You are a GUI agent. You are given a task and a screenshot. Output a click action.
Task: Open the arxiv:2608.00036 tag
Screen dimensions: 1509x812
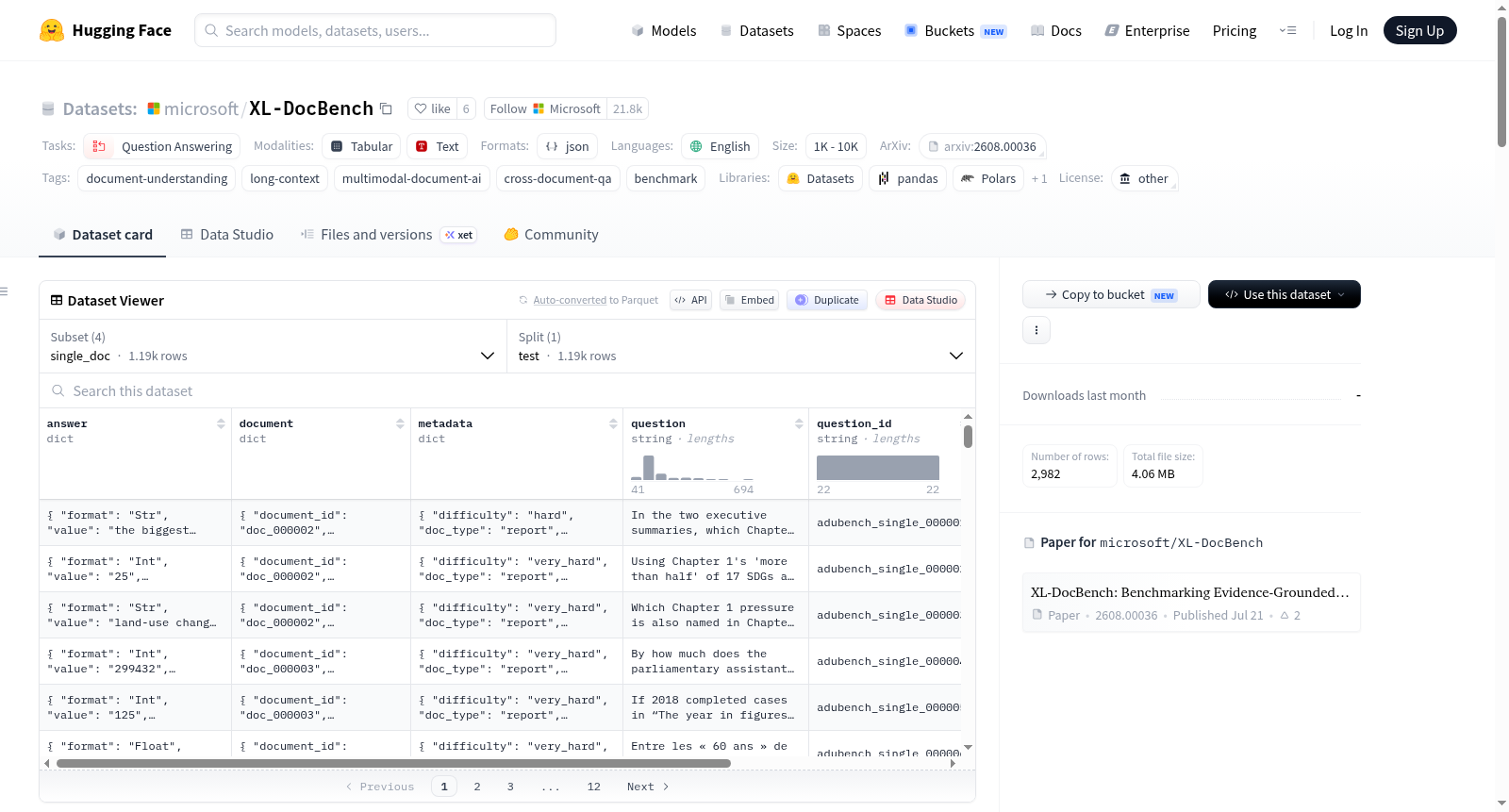coord(983,146)
